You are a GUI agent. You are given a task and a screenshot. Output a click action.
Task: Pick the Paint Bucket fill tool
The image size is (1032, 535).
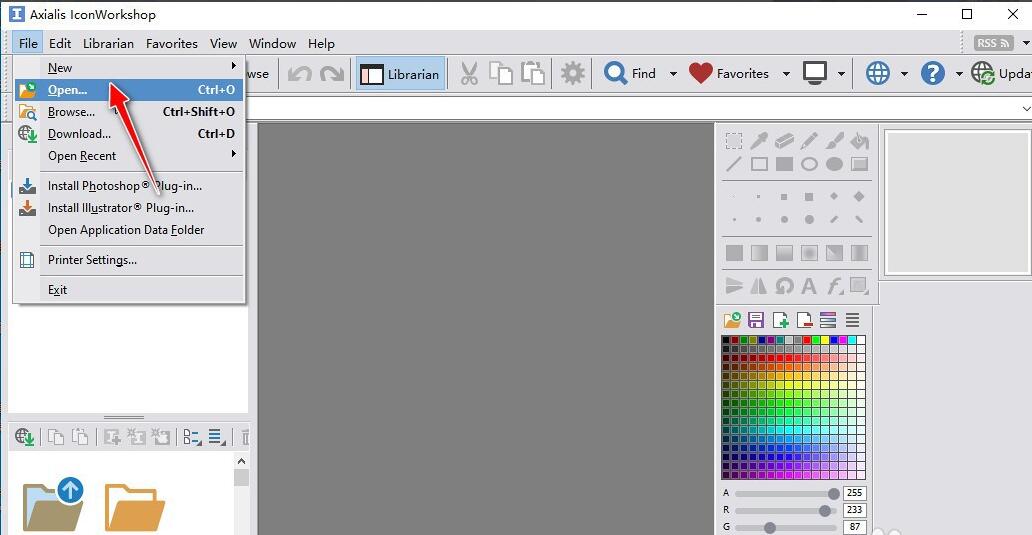pos(859,141)
